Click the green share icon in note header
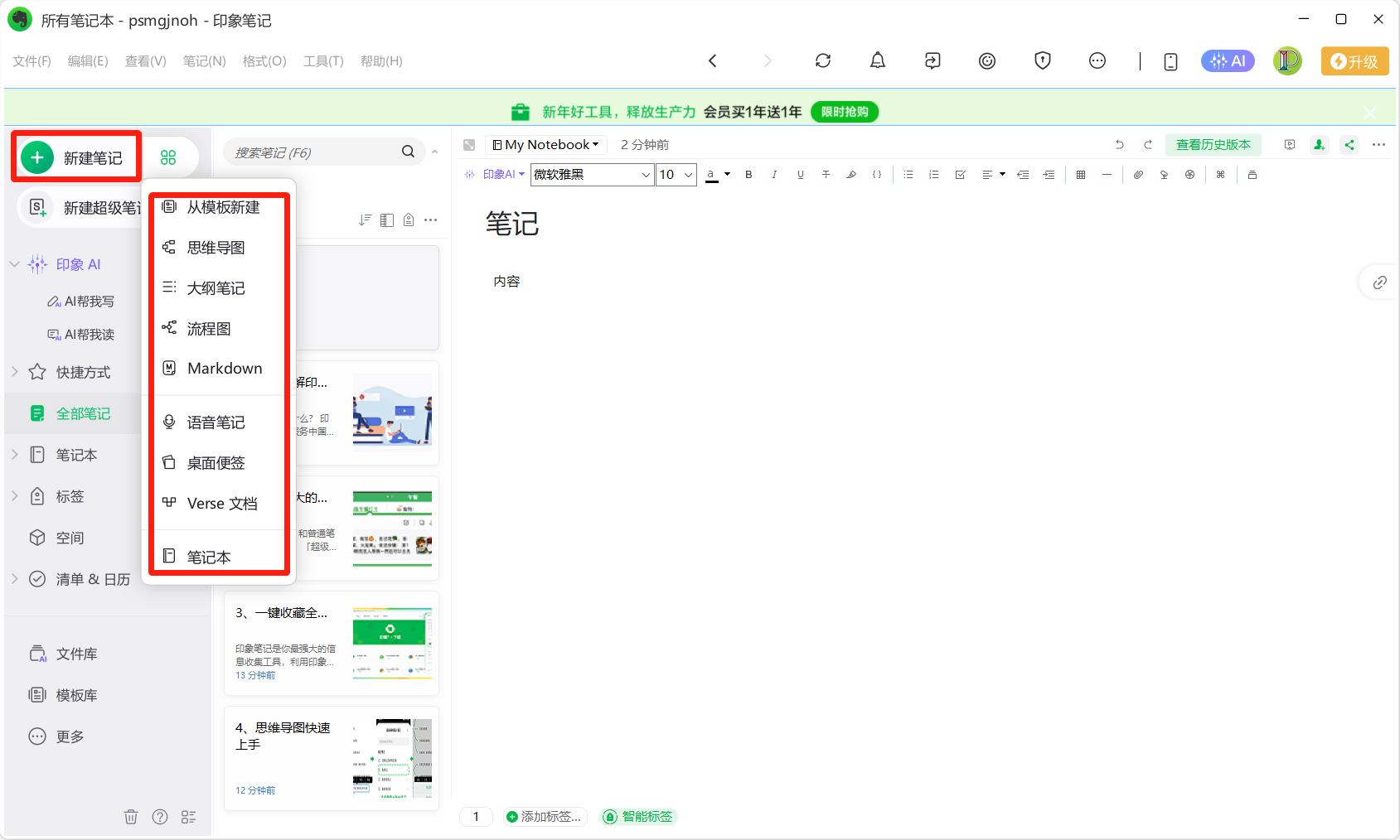The width and height of the screenshot is (1400, 840). (x=1349, y=145)
